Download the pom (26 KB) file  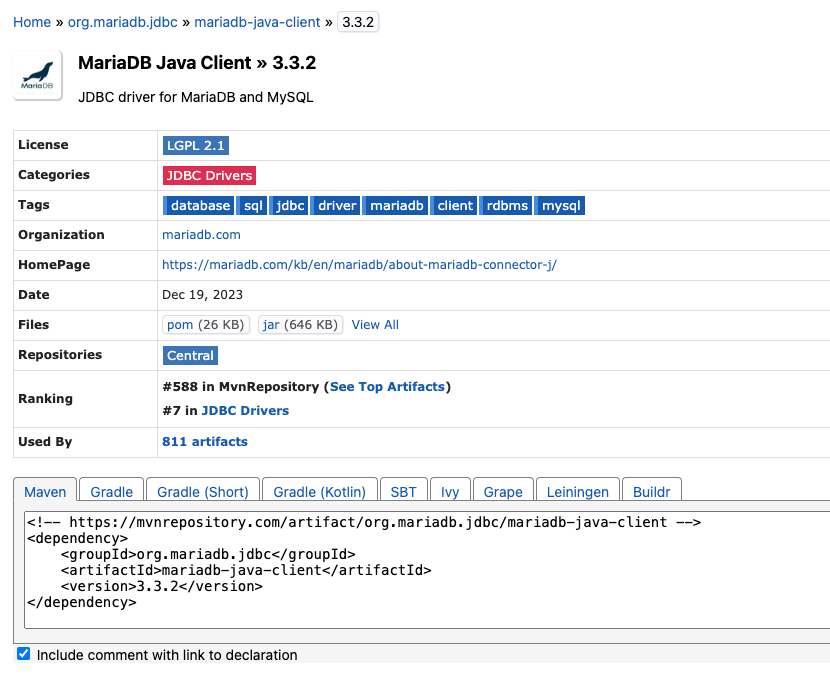click(x=206, y=325)
